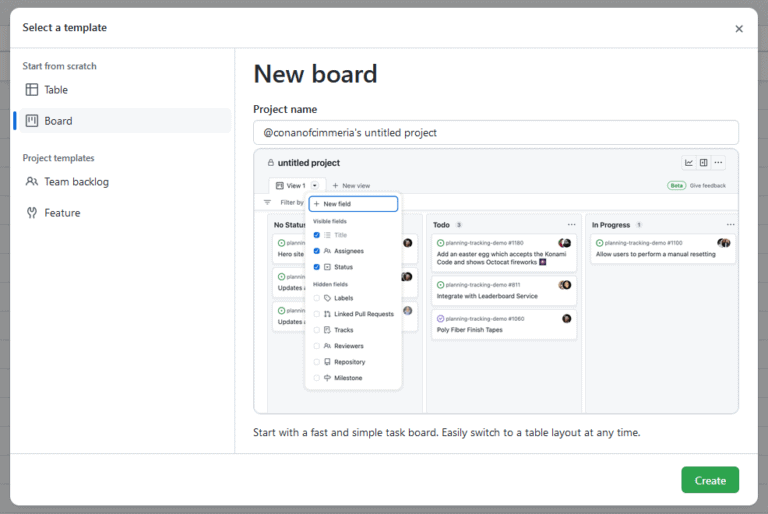
Task: Click the Reviewers people icon
Action: [327, 346]
